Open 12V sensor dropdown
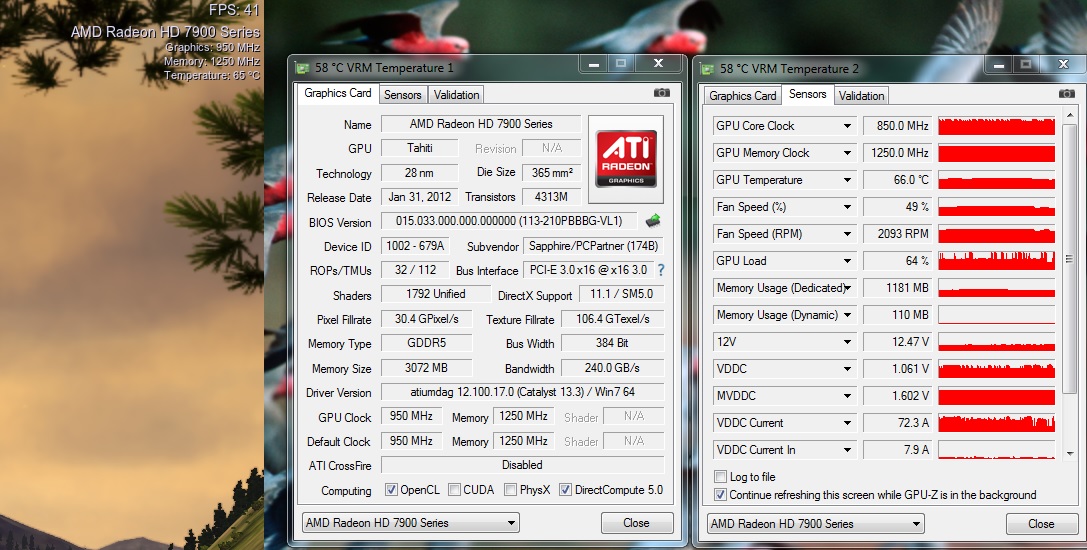1087x550 pixels. (847, 342)
